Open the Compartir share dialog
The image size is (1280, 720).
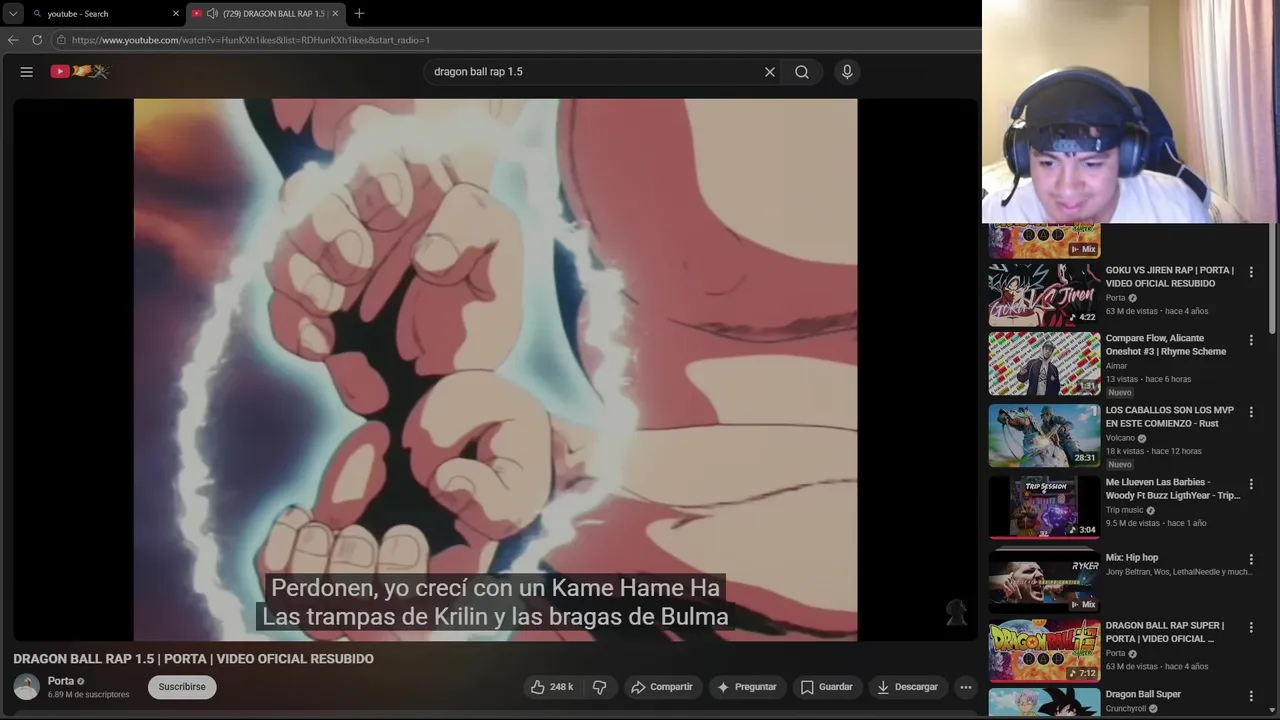662,687
